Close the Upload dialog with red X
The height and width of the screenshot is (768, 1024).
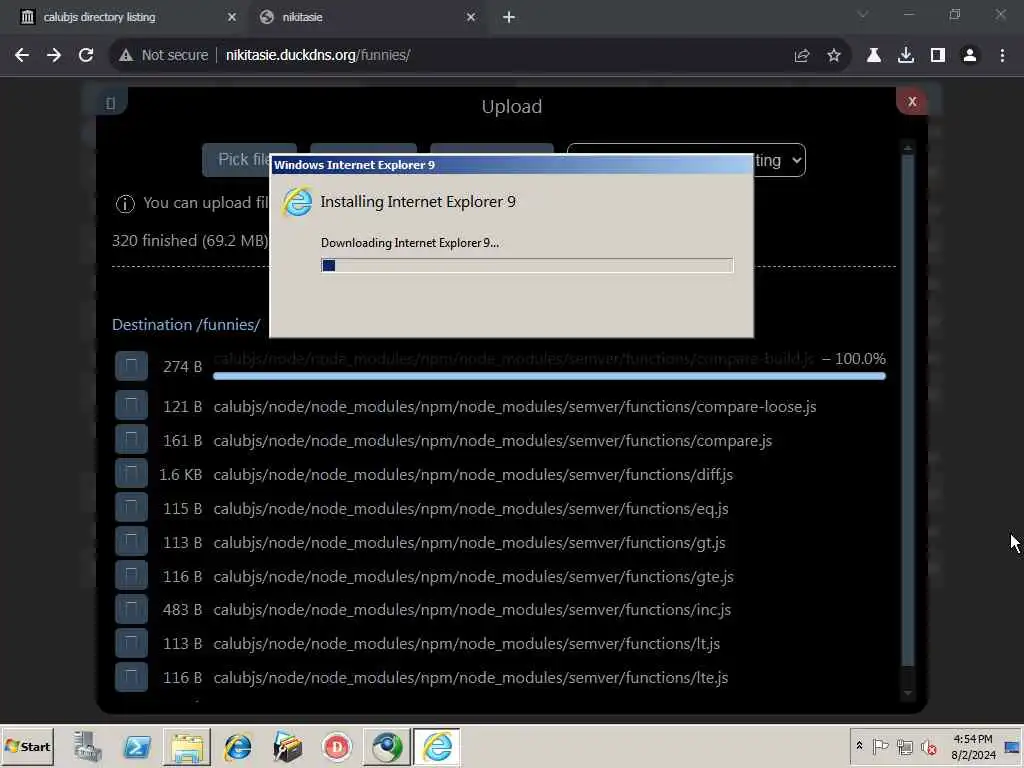coord(912,101)
